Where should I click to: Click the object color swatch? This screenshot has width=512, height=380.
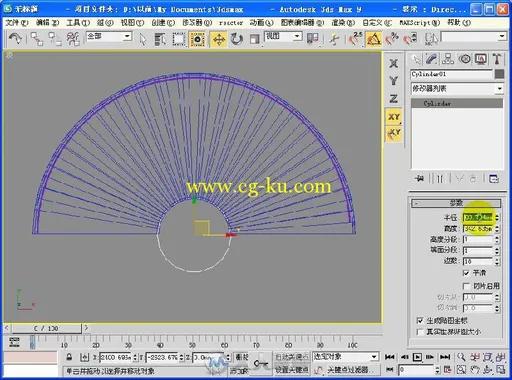point(499,74)
